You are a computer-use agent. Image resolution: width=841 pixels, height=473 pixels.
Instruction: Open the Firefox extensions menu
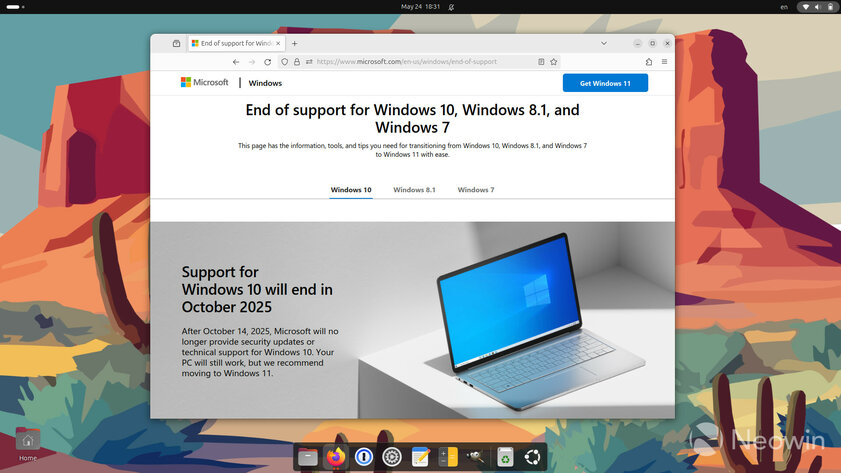coord(649,62)
